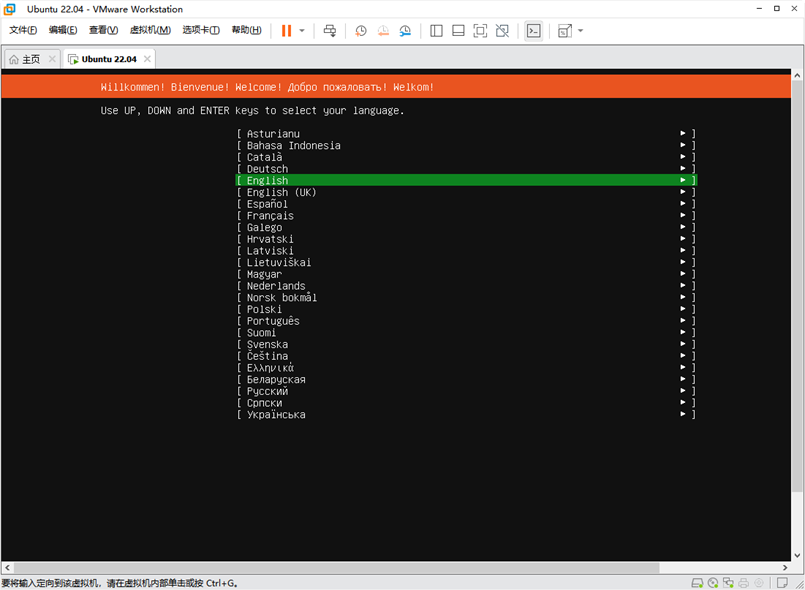The width and height of the screenshot is (805, 590).
Task: Send Ctrl+Alt+Del to the virtual machine
Action: (330, 31)
